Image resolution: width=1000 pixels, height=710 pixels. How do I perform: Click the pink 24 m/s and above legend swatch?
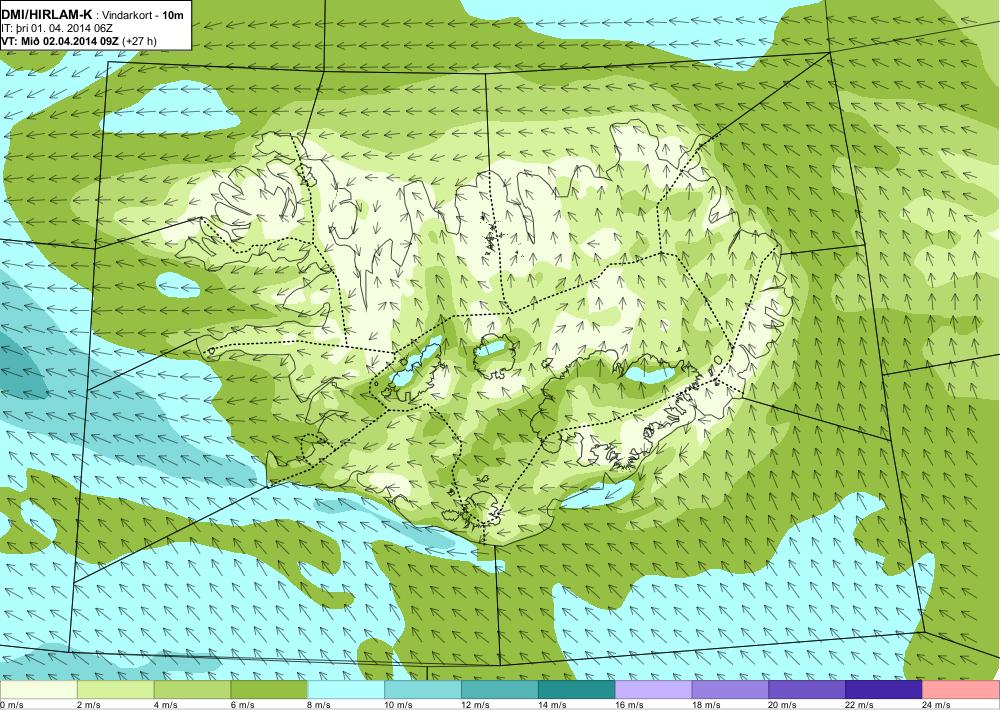[961, 690]
